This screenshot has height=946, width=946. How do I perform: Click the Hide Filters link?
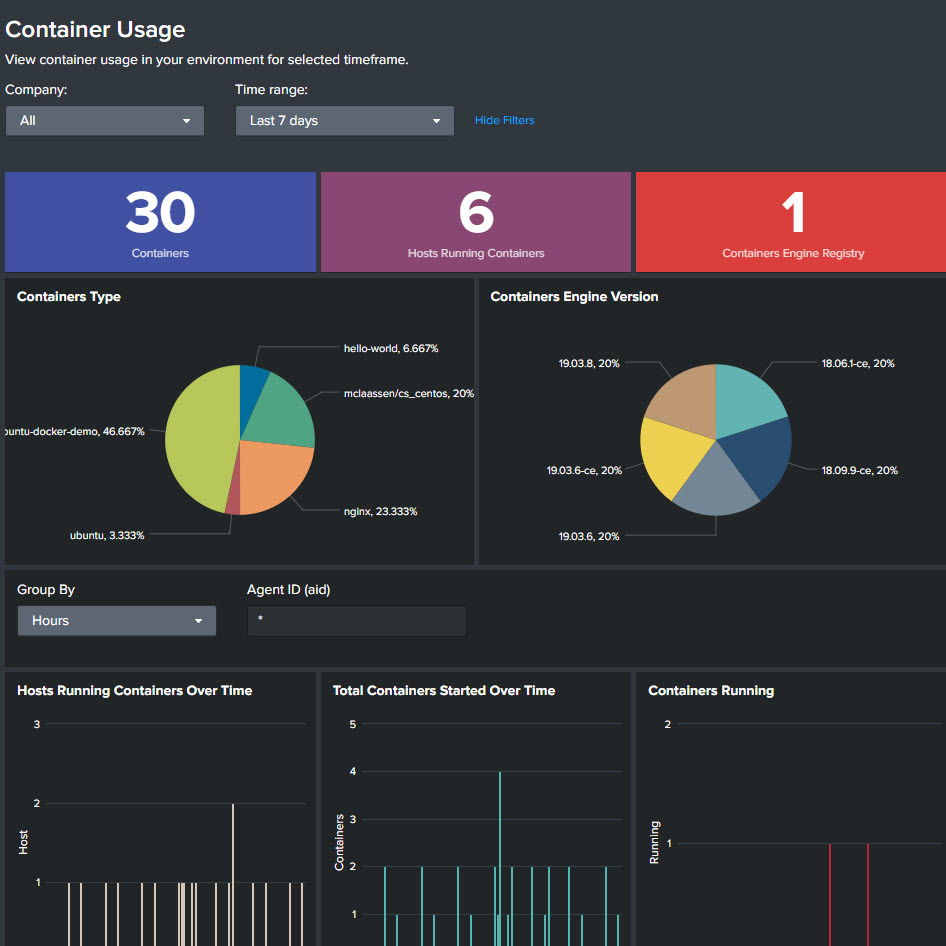(504, 120)
